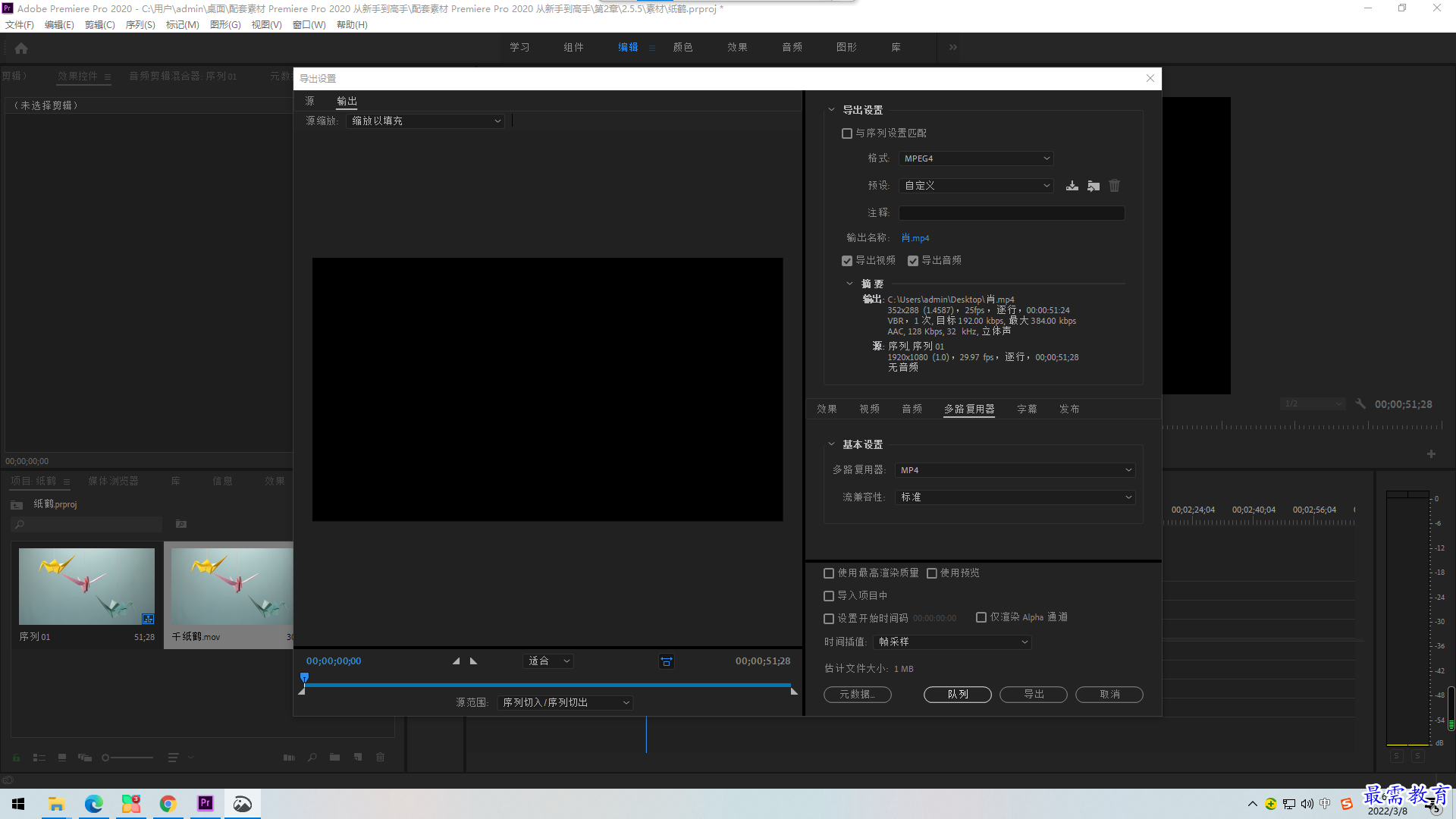Open File Explorer from taskbar

pos(56,804)
